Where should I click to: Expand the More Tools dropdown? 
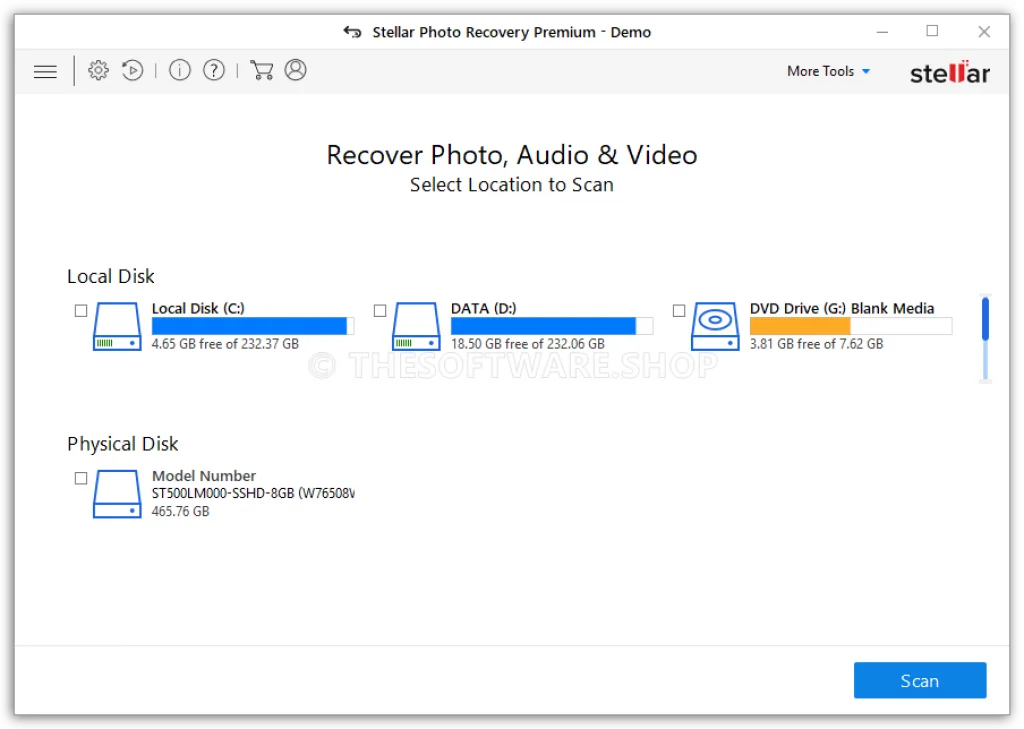pyautogui.click(x=828, y=71)
